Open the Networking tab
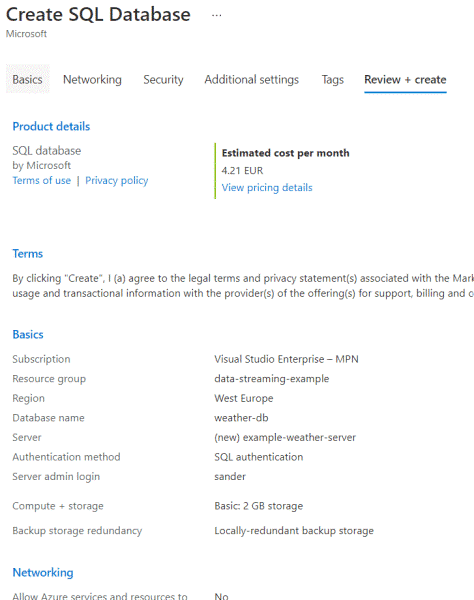This screenshot has width=474, height=600. (92, 80)
